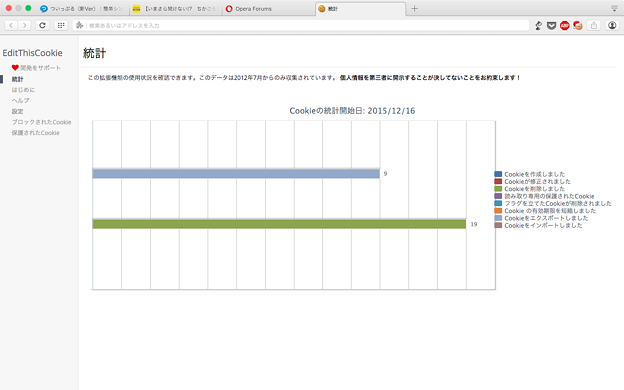Click the green bar with value 19
624x390 pixels.
tap(279, 224)
